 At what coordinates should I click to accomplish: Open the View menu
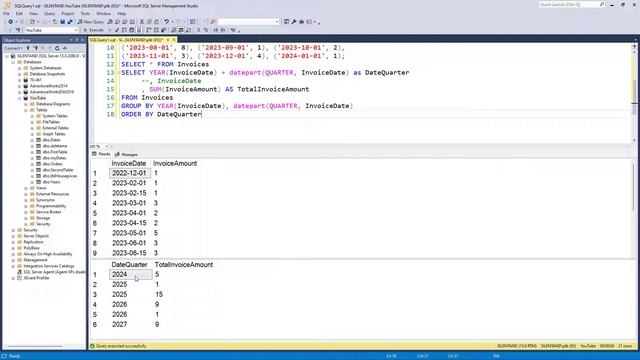pos(33,13)
